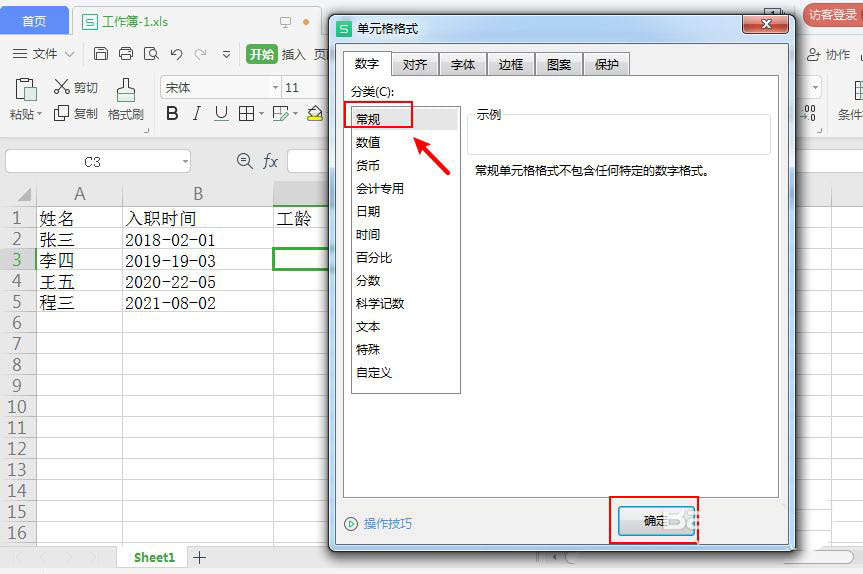Select the 数字 tab in dialog
Image resolution: width=863 pixels, height=574 pixels.
pyautogui.click(x=367, y=63)
